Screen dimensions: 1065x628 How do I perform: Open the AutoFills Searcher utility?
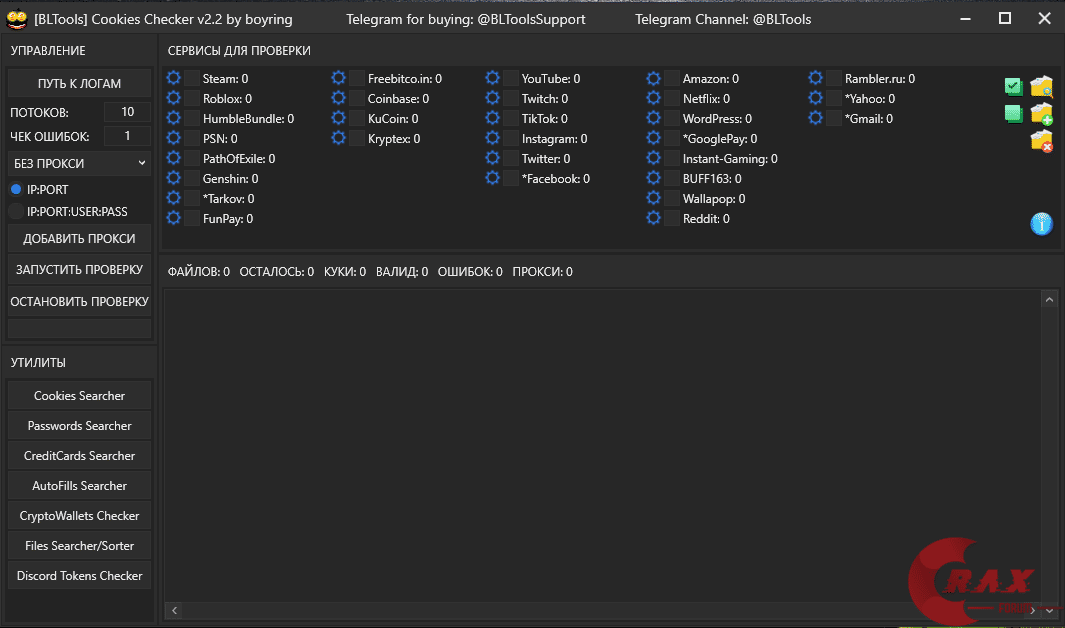[x=79, y=485]
